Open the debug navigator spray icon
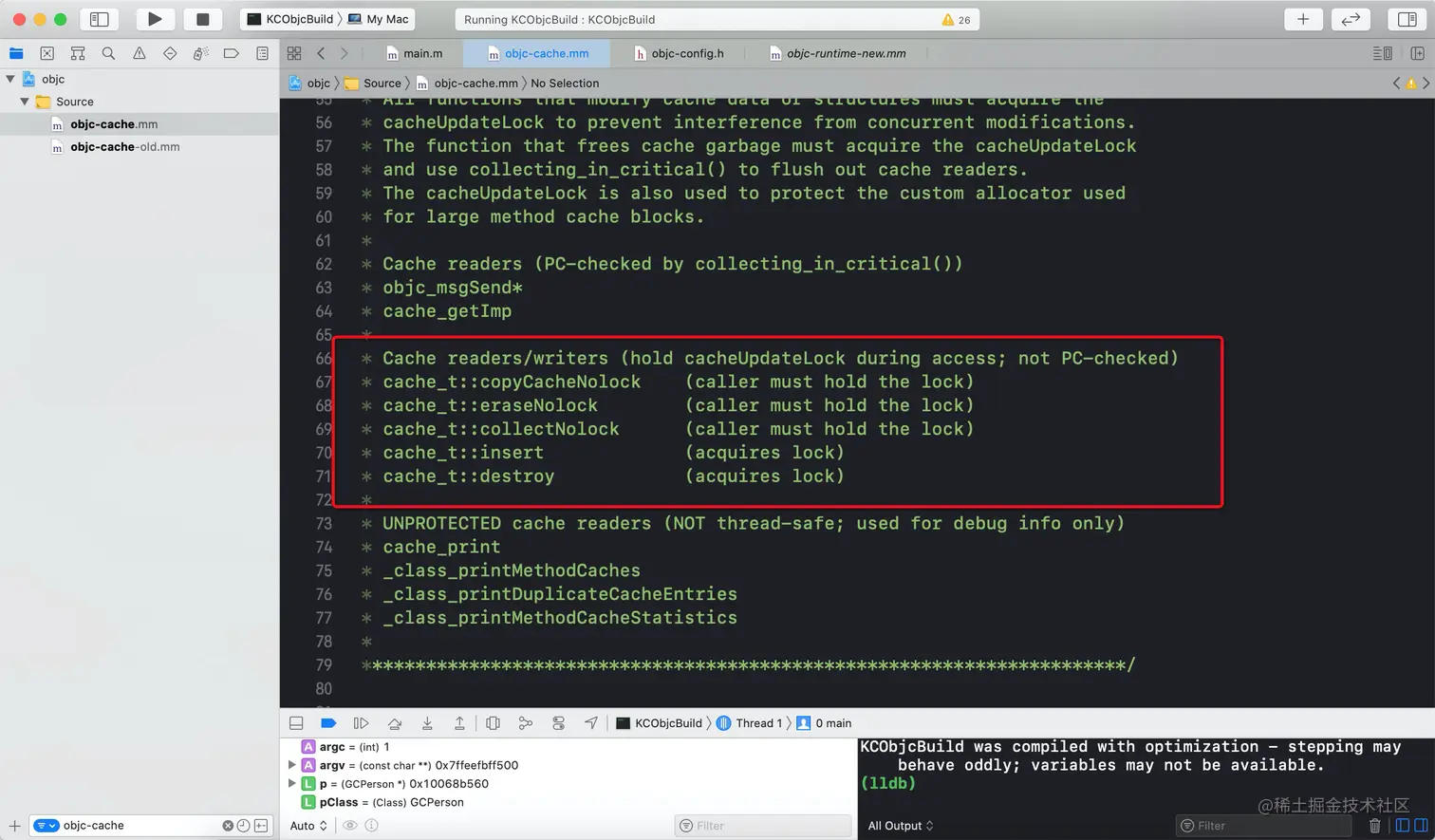 pos(200,53)
